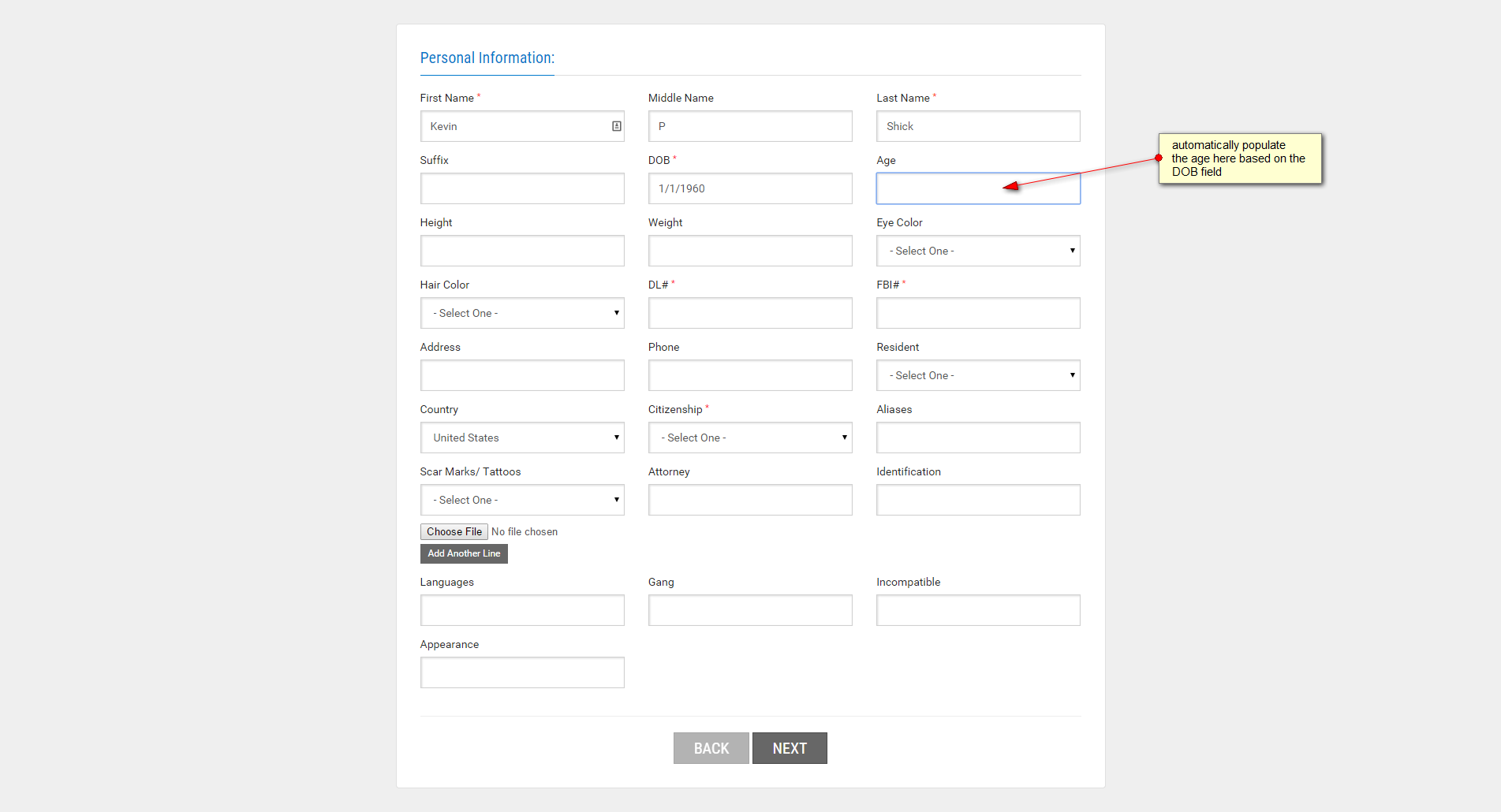Click the Middle Name field
Image resolution: width=1501 pixels, height=812 pixels.
[x=750, y=126]
